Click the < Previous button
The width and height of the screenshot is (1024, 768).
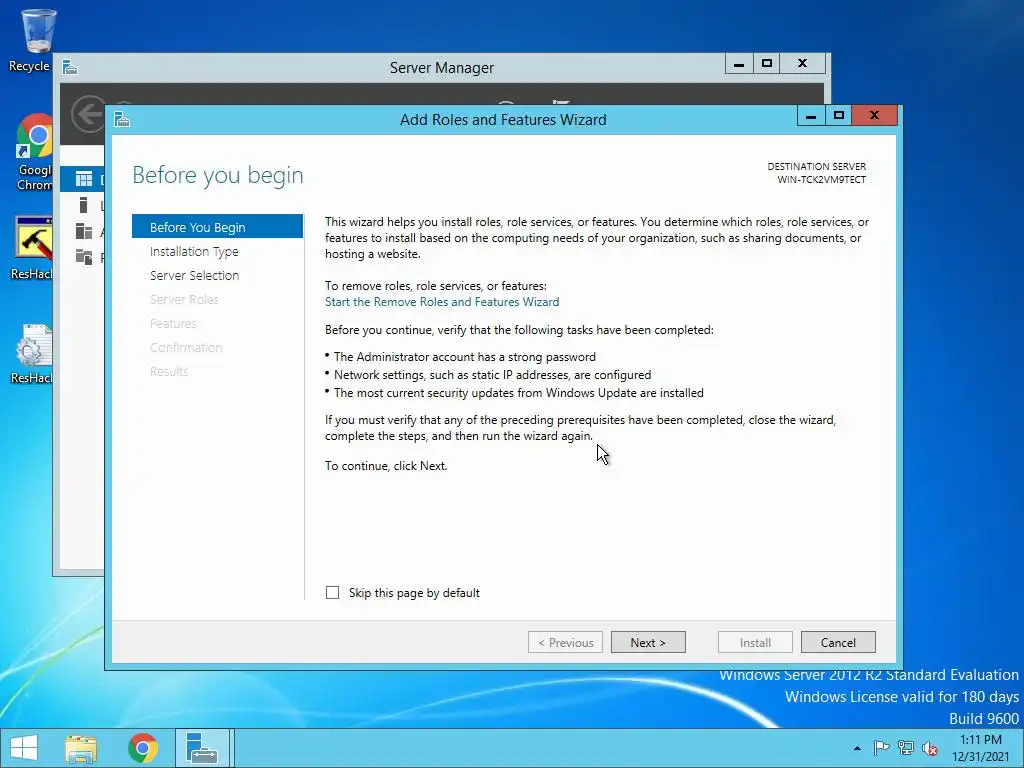(x=565, y=642)
